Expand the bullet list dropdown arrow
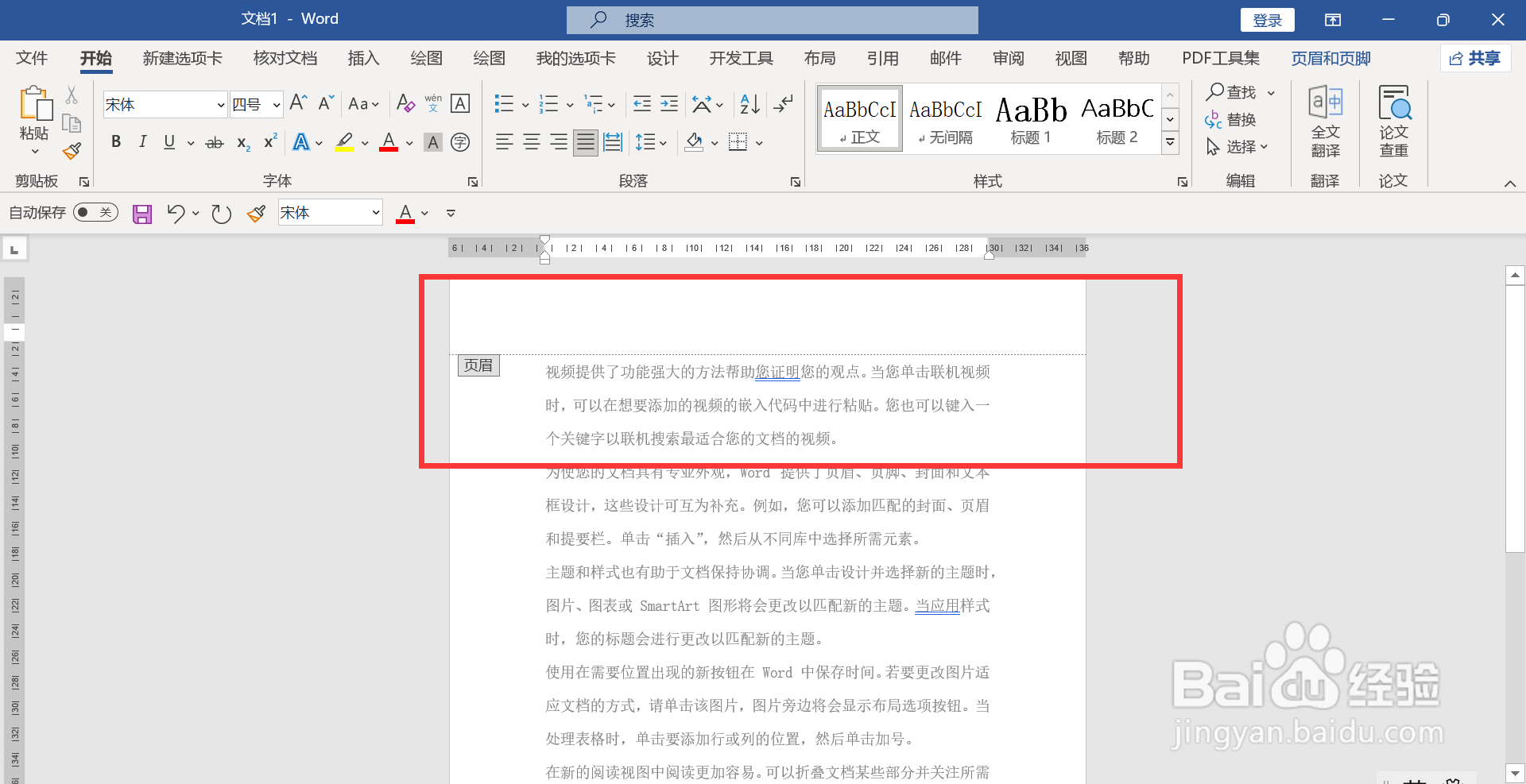This screenshot has height=784, width=1526. pos(525,105)
